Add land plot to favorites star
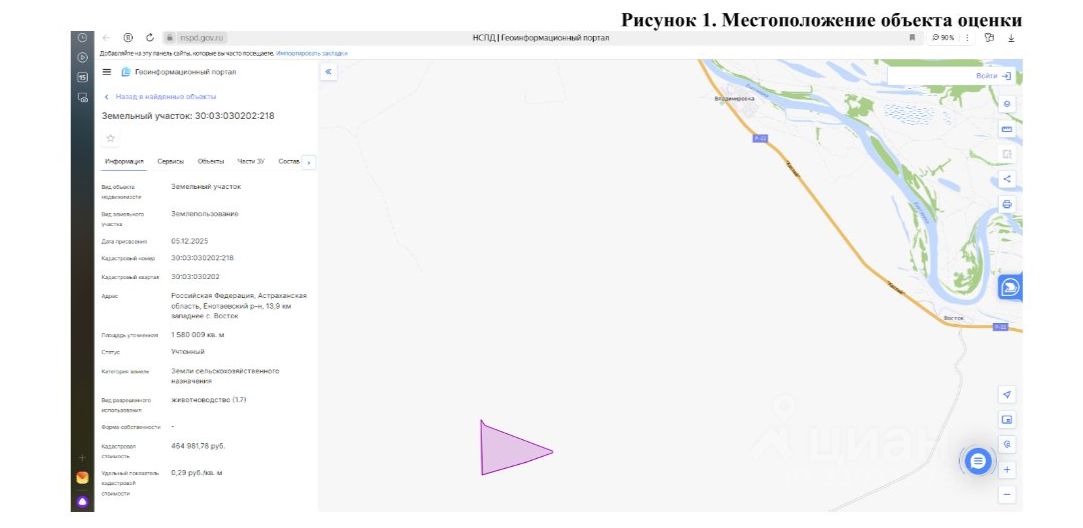The height and width of the screenshot is (528, 1083). click(110, 138)
